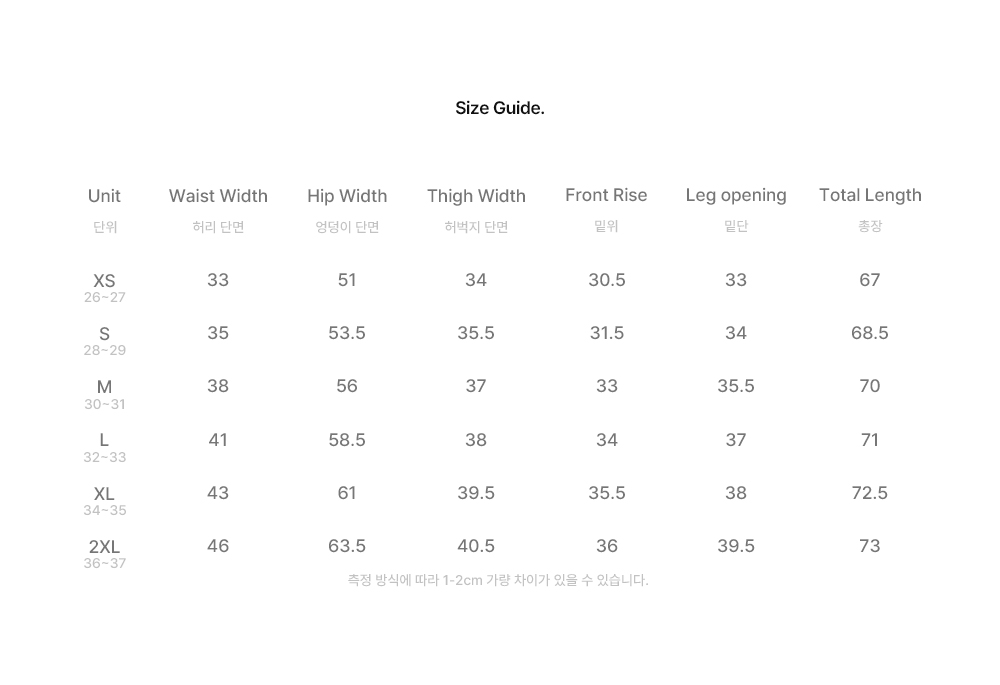Click the Unit column header
The image size is (1000, 685).
105,196
